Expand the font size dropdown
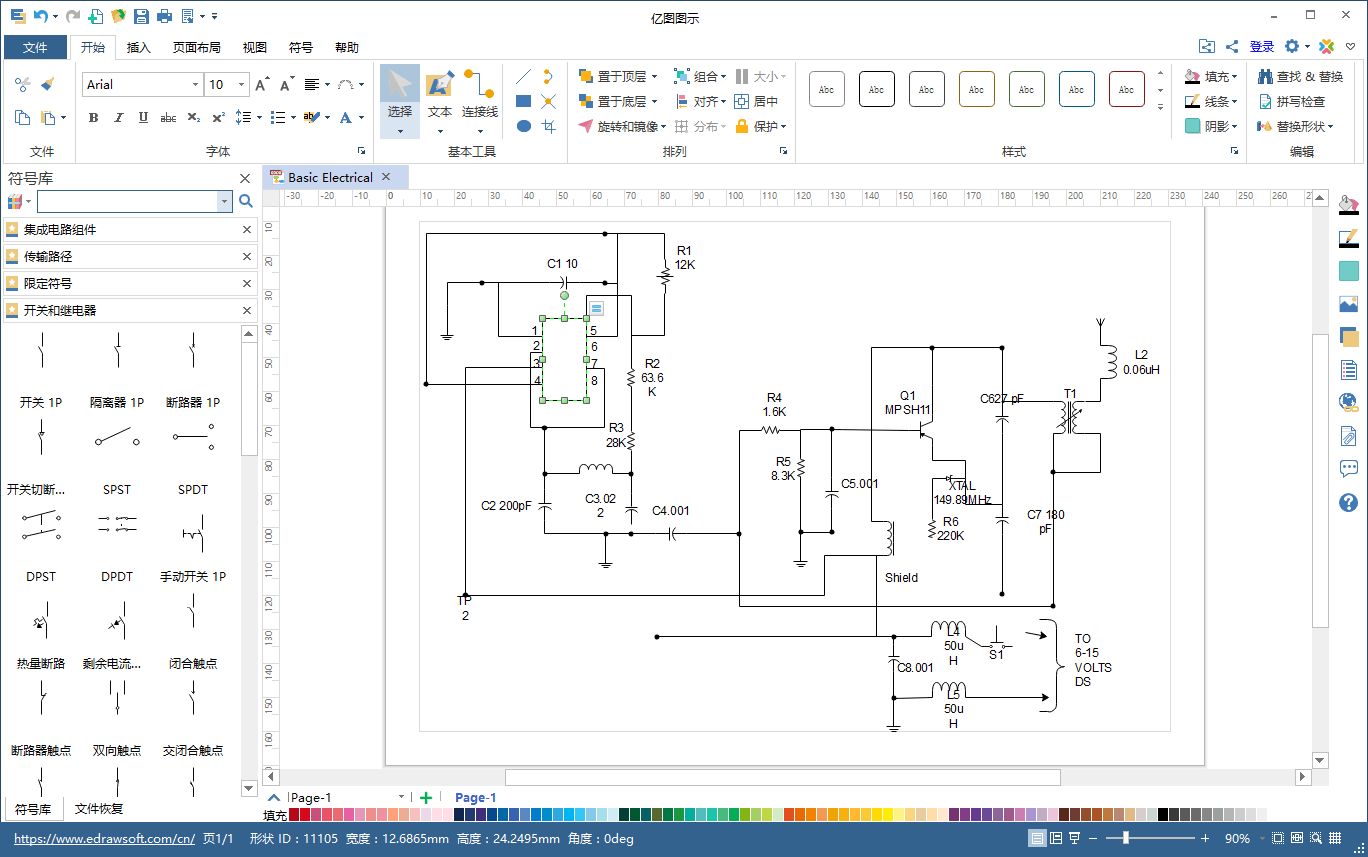 [x=241, y=85]
